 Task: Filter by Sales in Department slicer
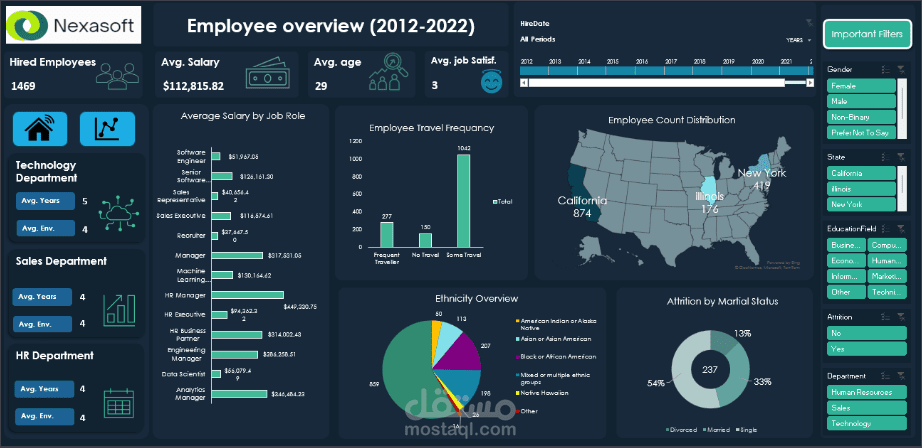(x=867, y=407)
